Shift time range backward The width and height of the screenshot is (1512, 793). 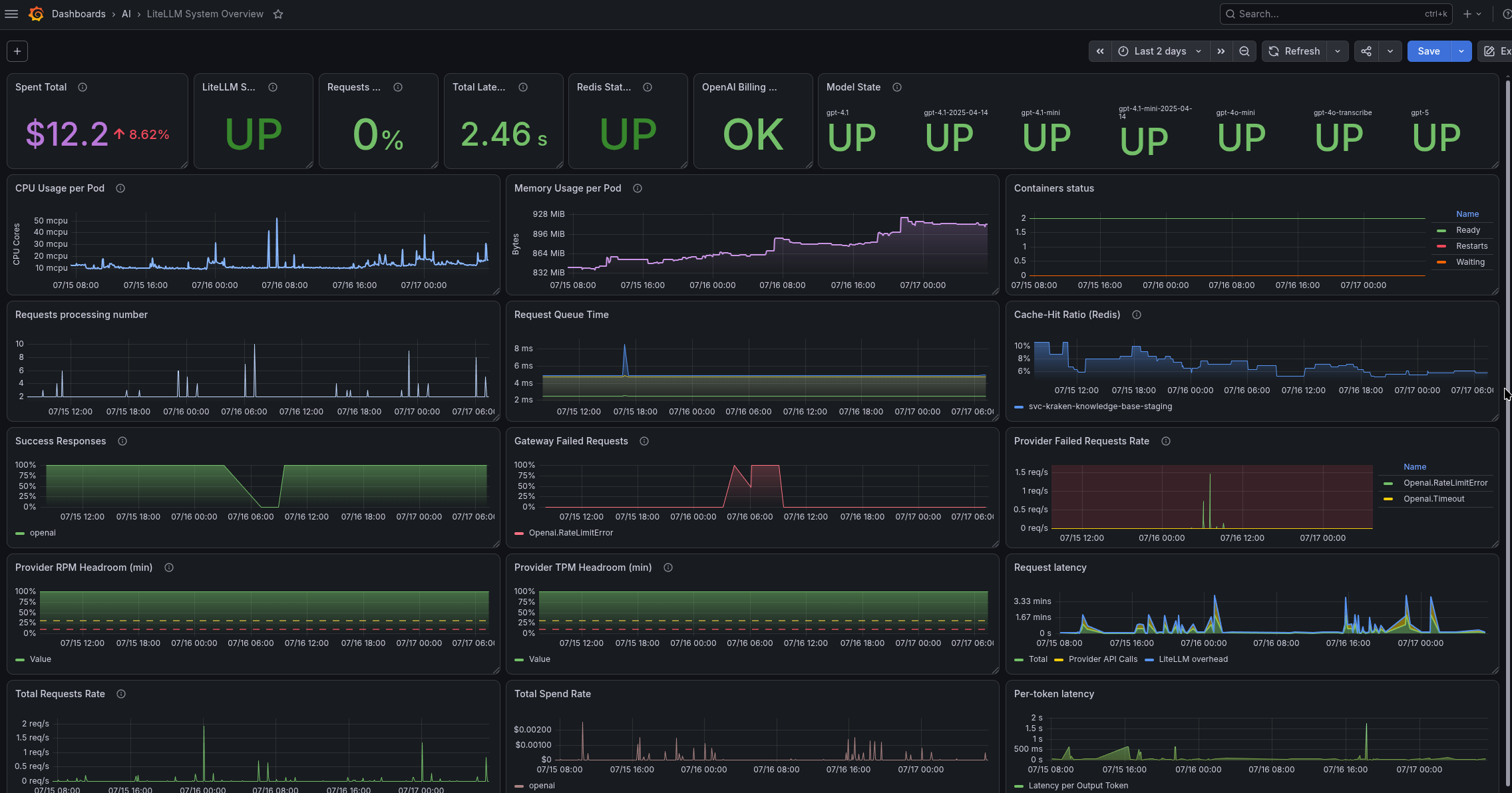coord(1100,51)
